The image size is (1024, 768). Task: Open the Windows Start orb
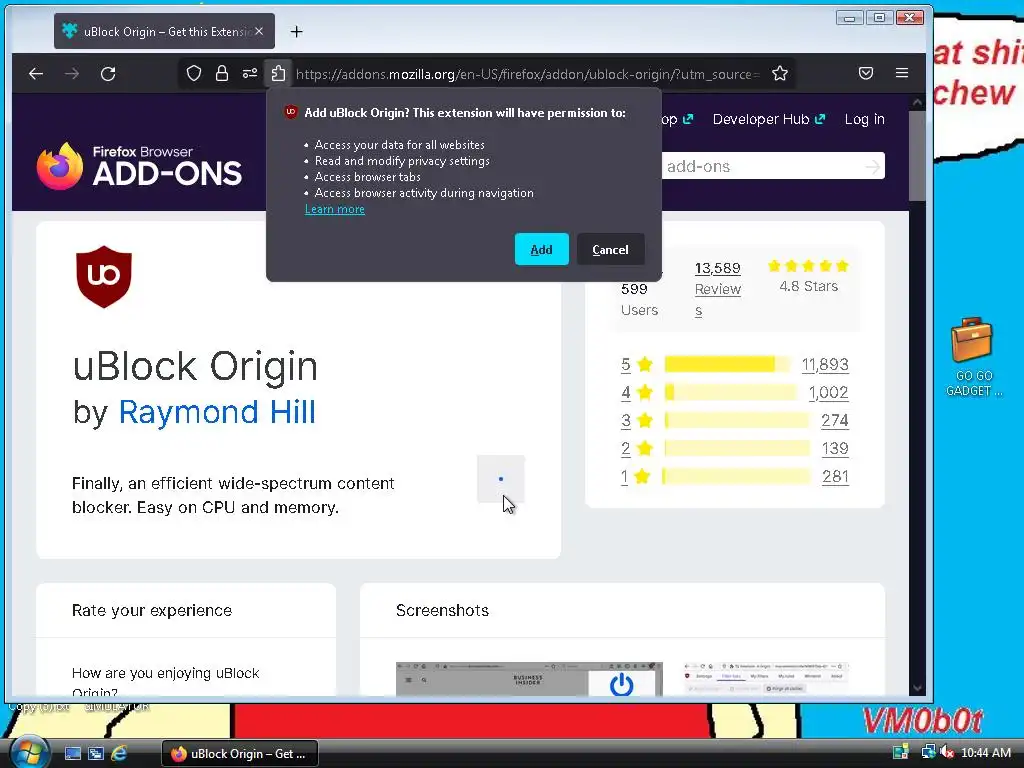tap(29, 753)
